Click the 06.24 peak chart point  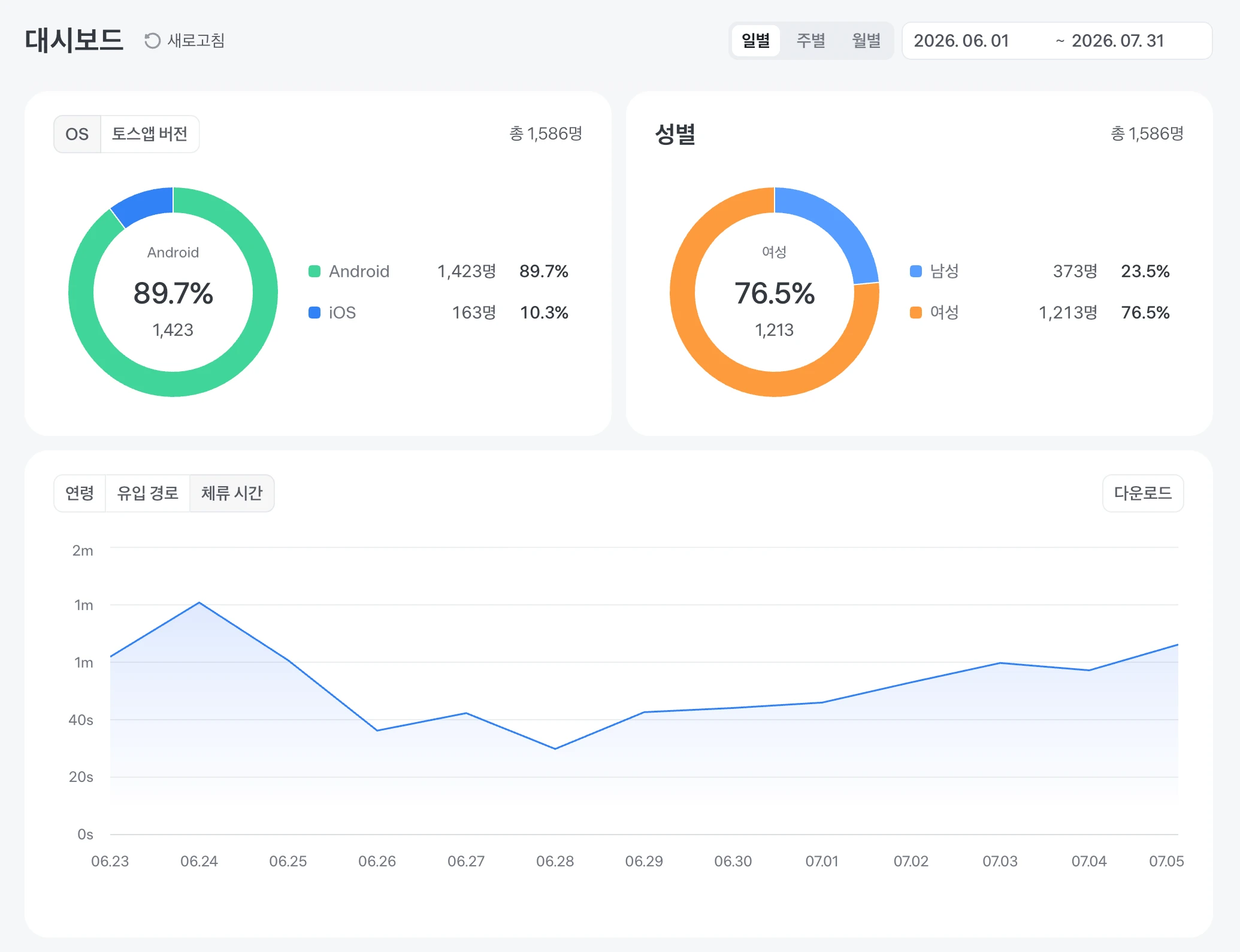(199, 602)
